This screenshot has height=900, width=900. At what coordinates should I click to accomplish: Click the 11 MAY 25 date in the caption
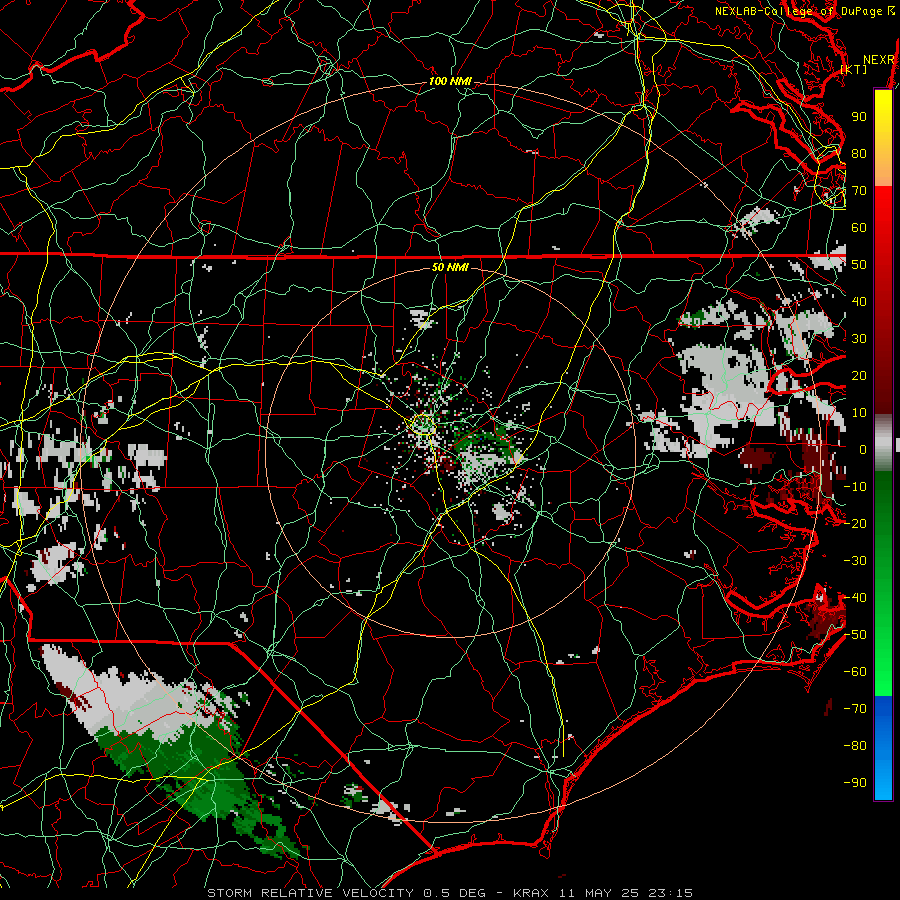598,893
